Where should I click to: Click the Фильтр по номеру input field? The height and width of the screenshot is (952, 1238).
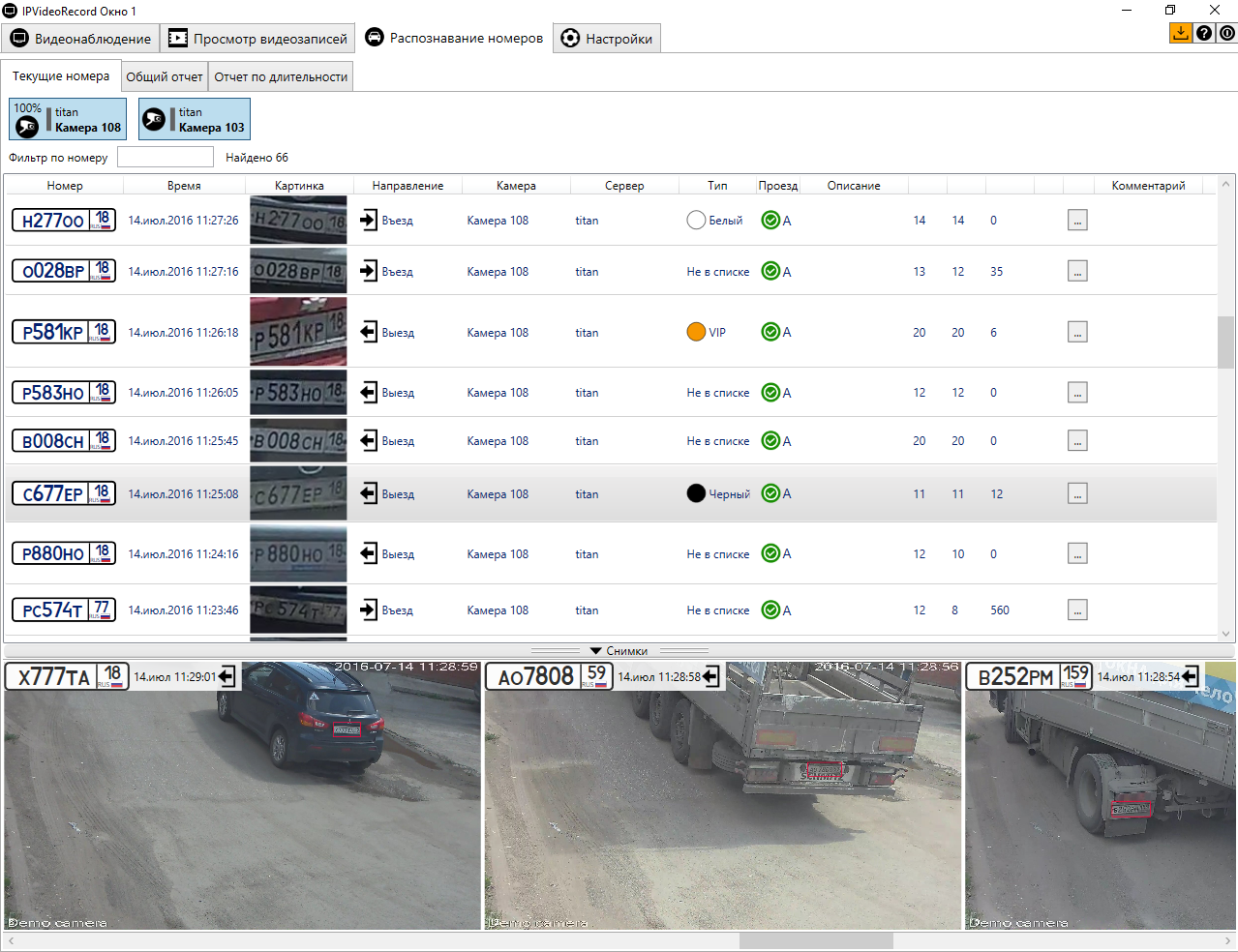pos(166,158)
